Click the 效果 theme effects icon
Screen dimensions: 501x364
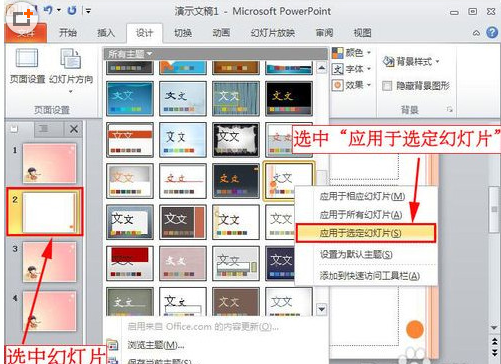click(337, 85)
